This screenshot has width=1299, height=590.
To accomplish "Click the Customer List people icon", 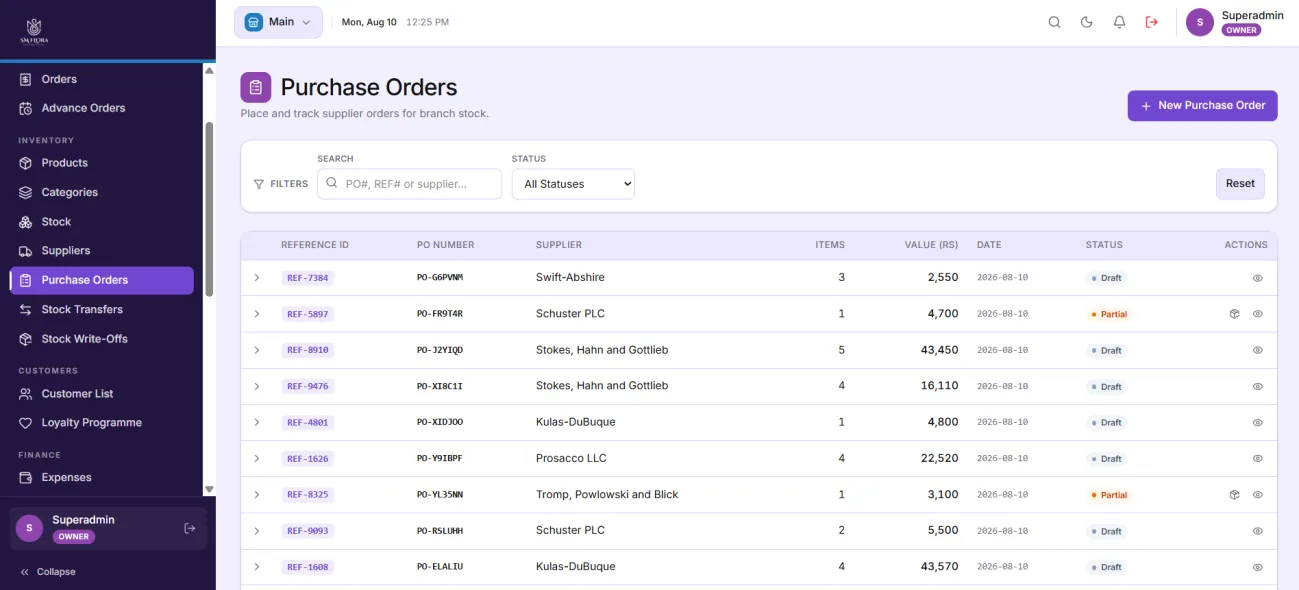I will 26,394.
